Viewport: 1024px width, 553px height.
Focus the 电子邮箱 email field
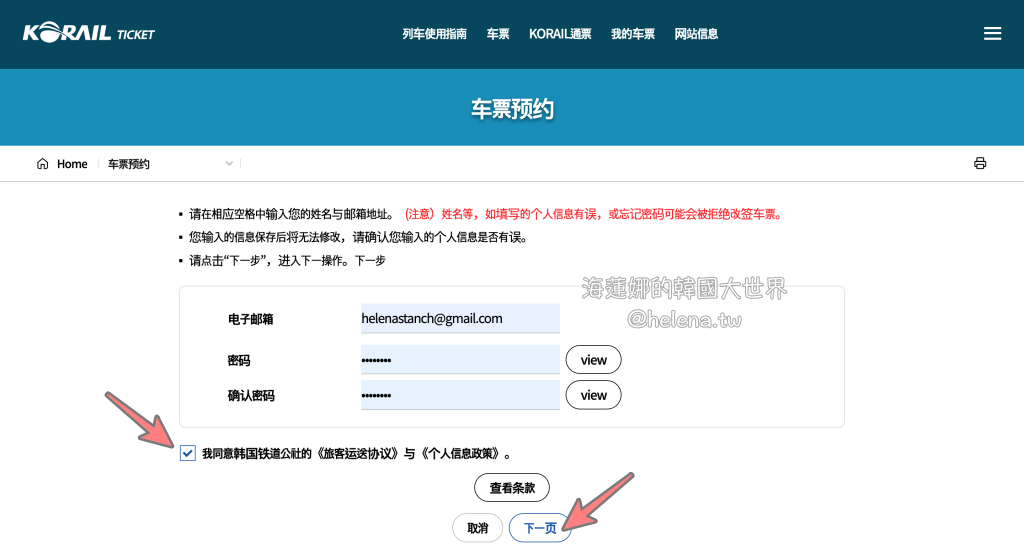pyautogui.click(x=460, y=318)
